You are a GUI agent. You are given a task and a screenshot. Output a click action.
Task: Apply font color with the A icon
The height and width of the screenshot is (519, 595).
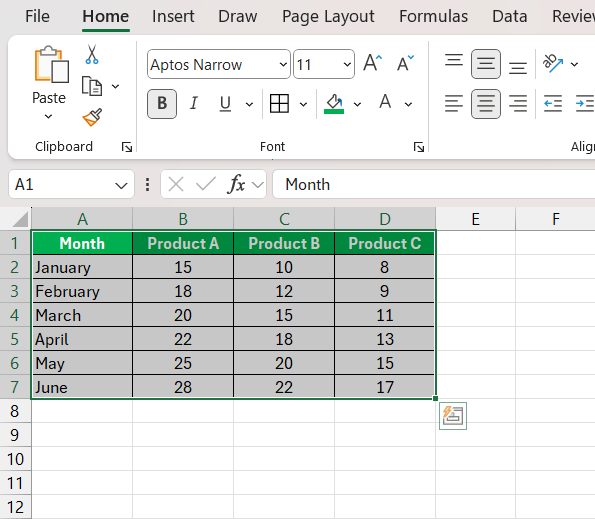(385, 102)
